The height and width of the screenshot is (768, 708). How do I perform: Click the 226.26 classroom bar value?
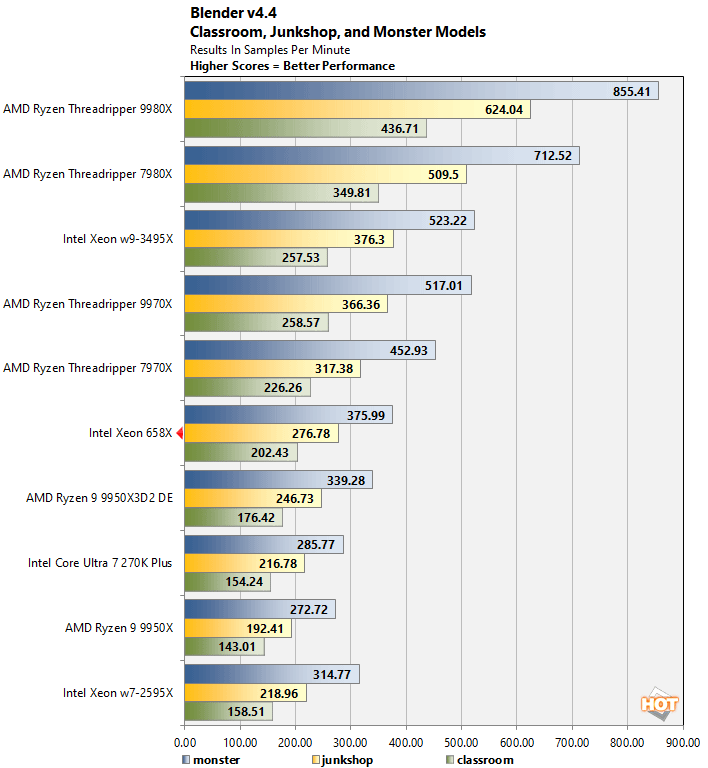click(x=283, y=388)
